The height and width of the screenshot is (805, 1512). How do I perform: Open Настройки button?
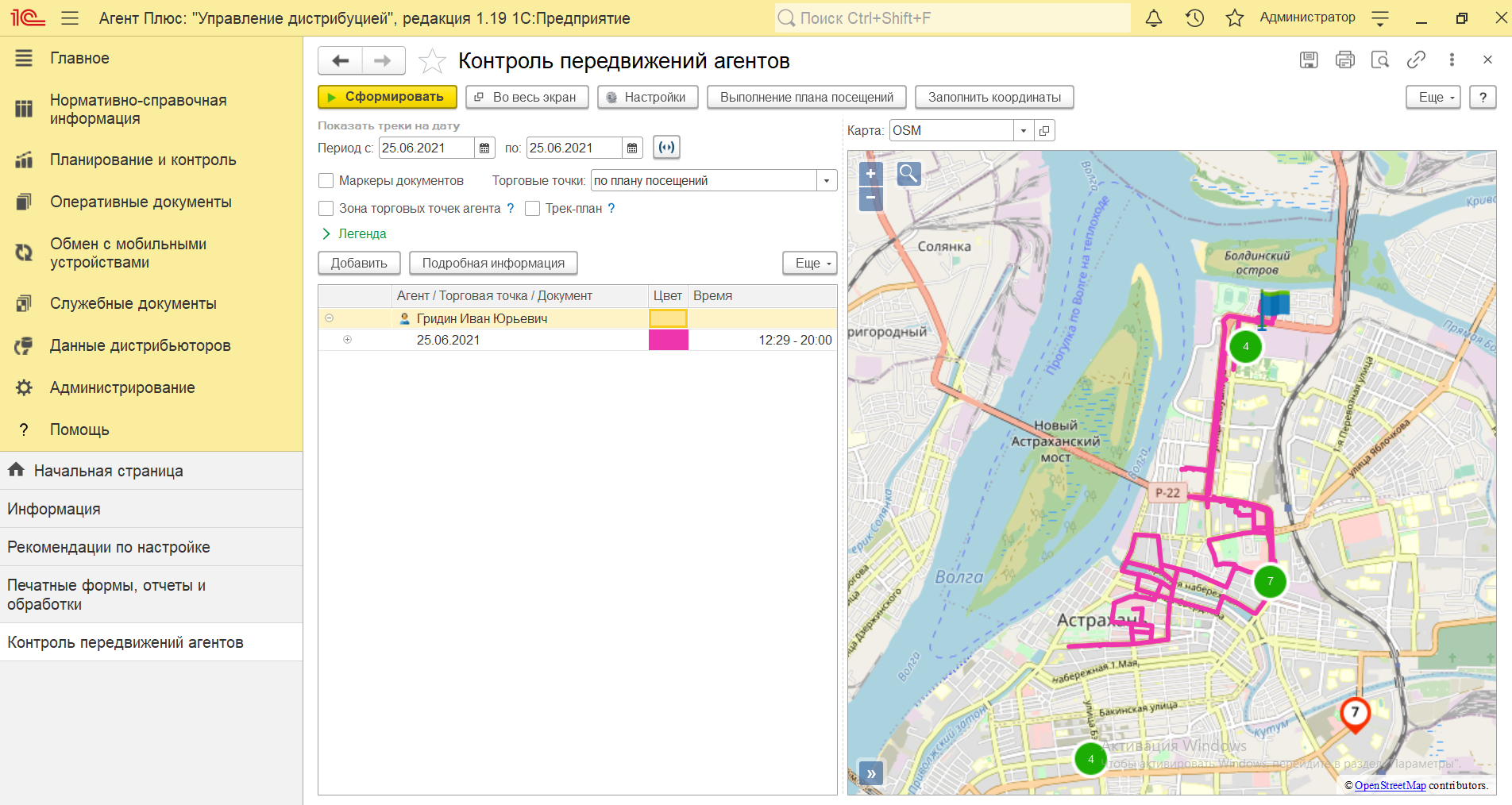tap(648, 97)
